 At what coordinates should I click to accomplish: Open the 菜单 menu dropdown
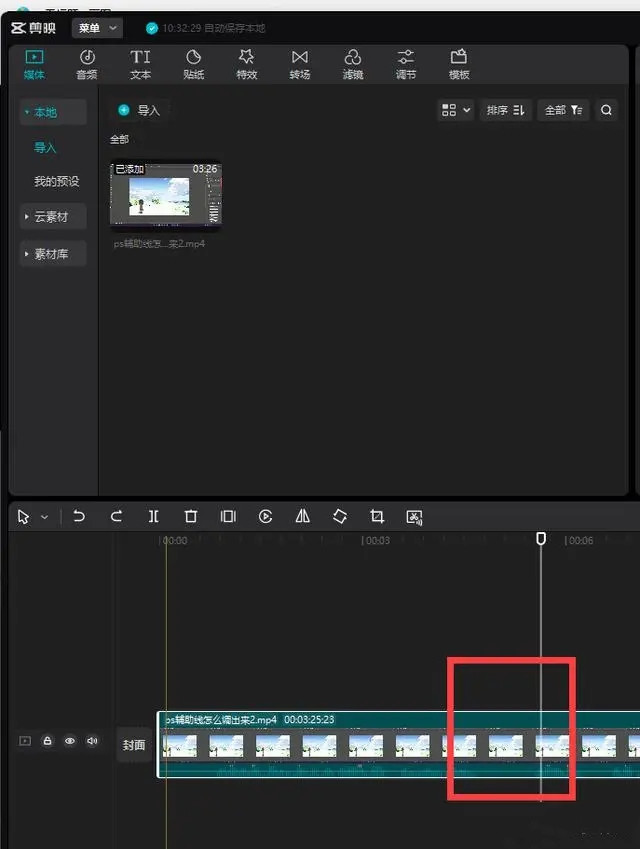click(x=97, y=28)
